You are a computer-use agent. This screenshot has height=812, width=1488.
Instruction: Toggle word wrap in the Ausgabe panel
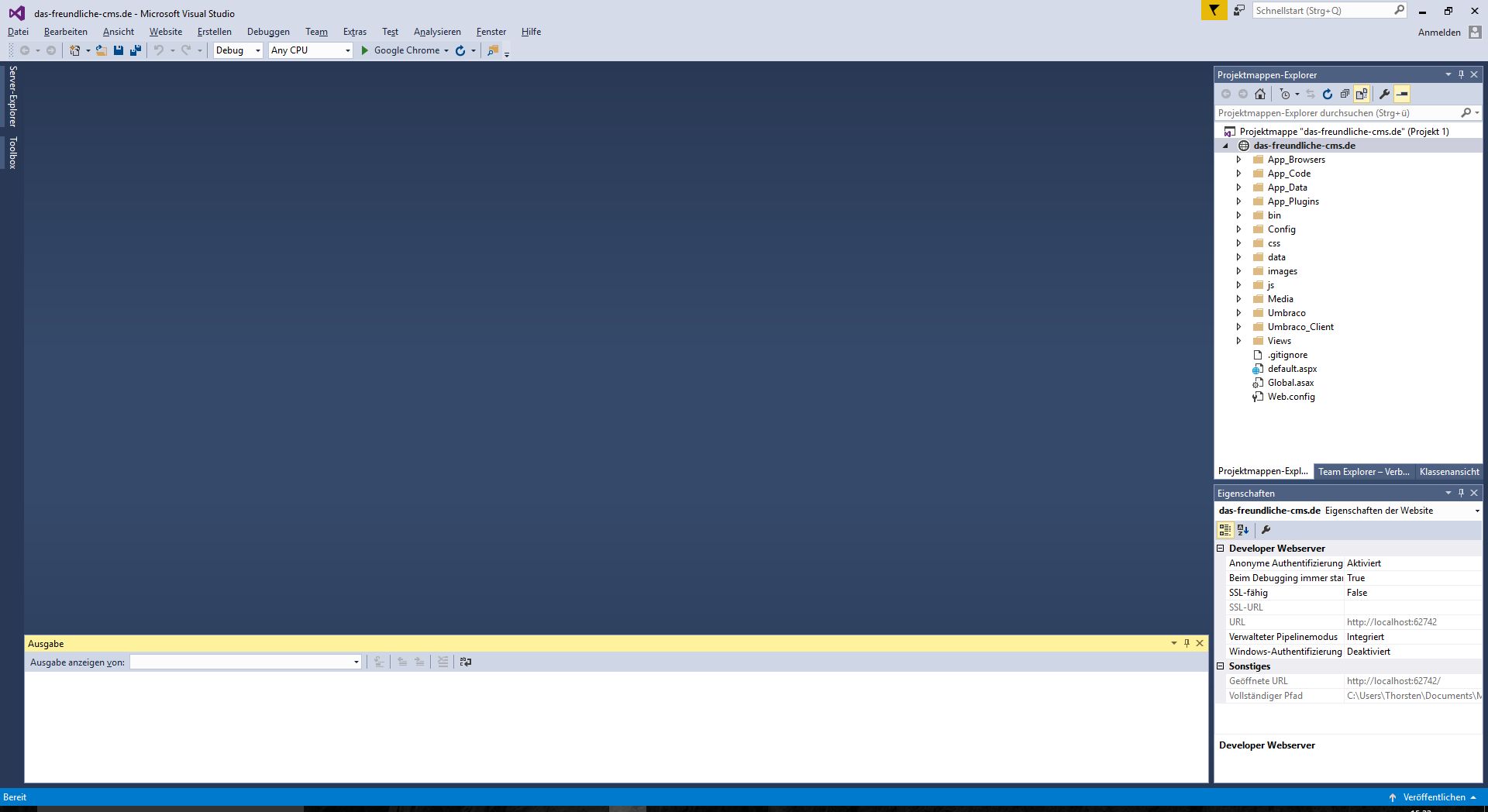click(x=465, y=662)
